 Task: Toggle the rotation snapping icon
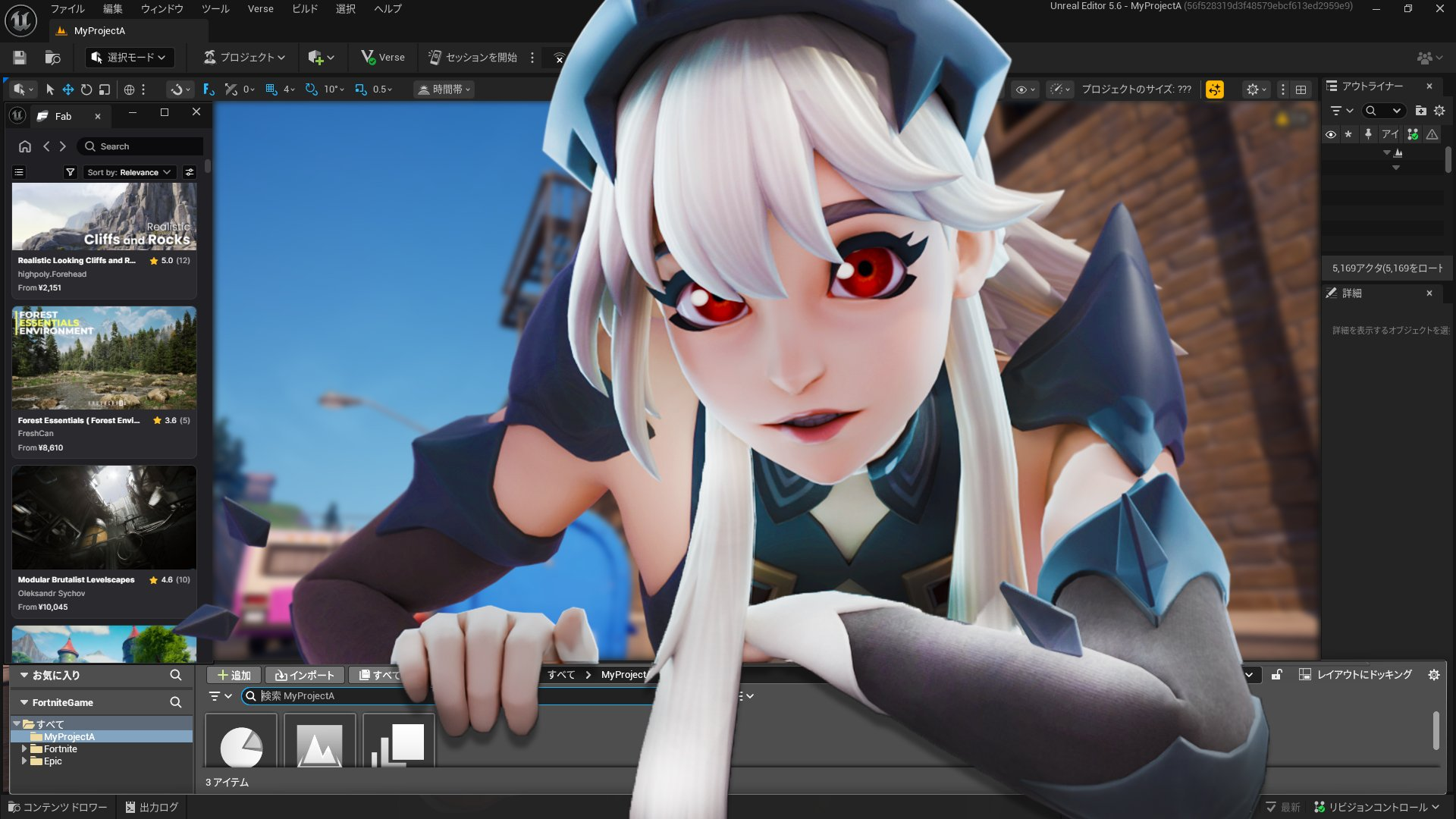[311, 89]
